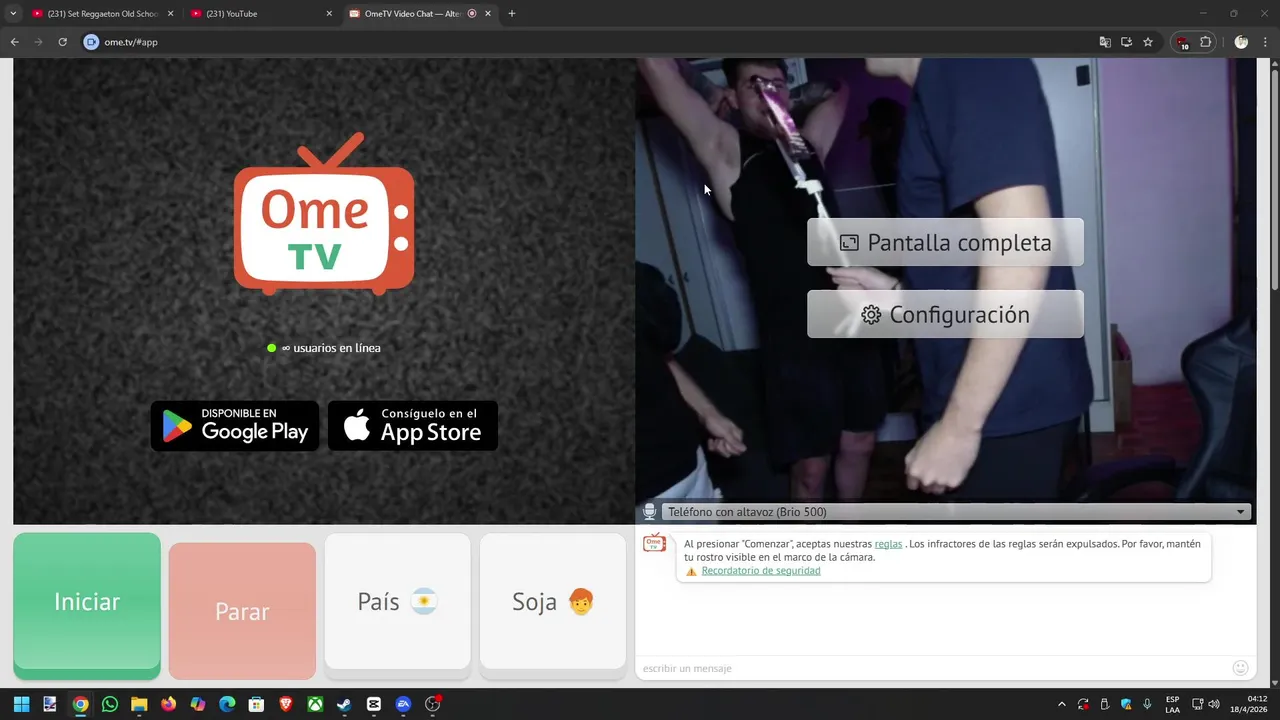Viewport: 1280px width, 720px height.
Task: Close the (231) YouTube tab
Action: 329,14
